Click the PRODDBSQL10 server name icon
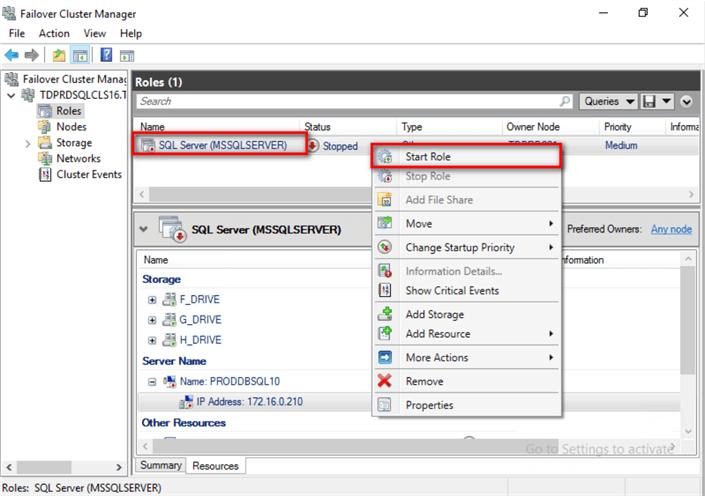This screenshot has height=496, width=705. [x=170, y=381]
